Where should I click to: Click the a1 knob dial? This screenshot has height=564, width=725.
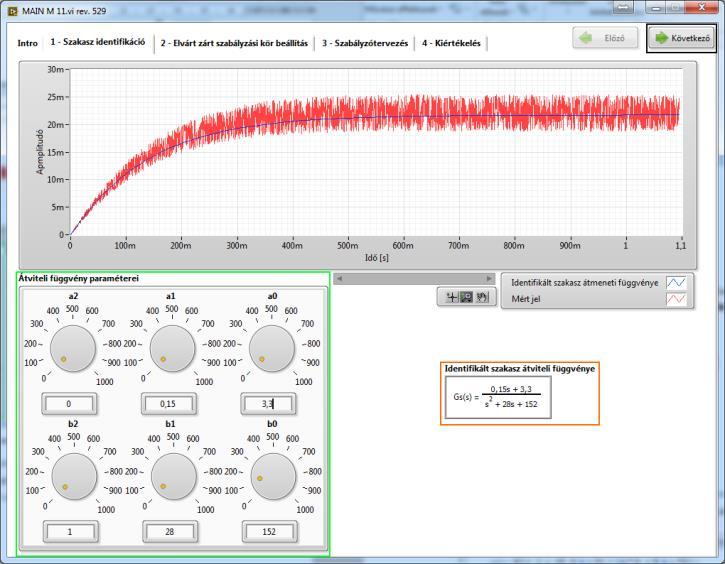[172, 349]
